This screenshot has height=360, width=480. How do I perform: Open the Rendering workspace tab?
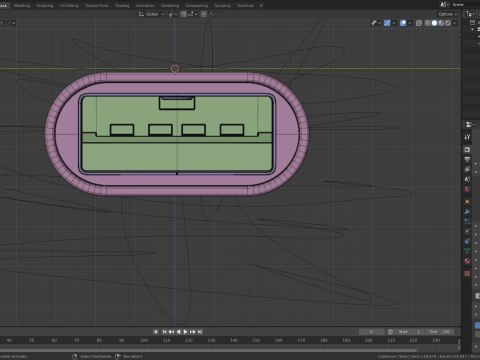(170, 5)
